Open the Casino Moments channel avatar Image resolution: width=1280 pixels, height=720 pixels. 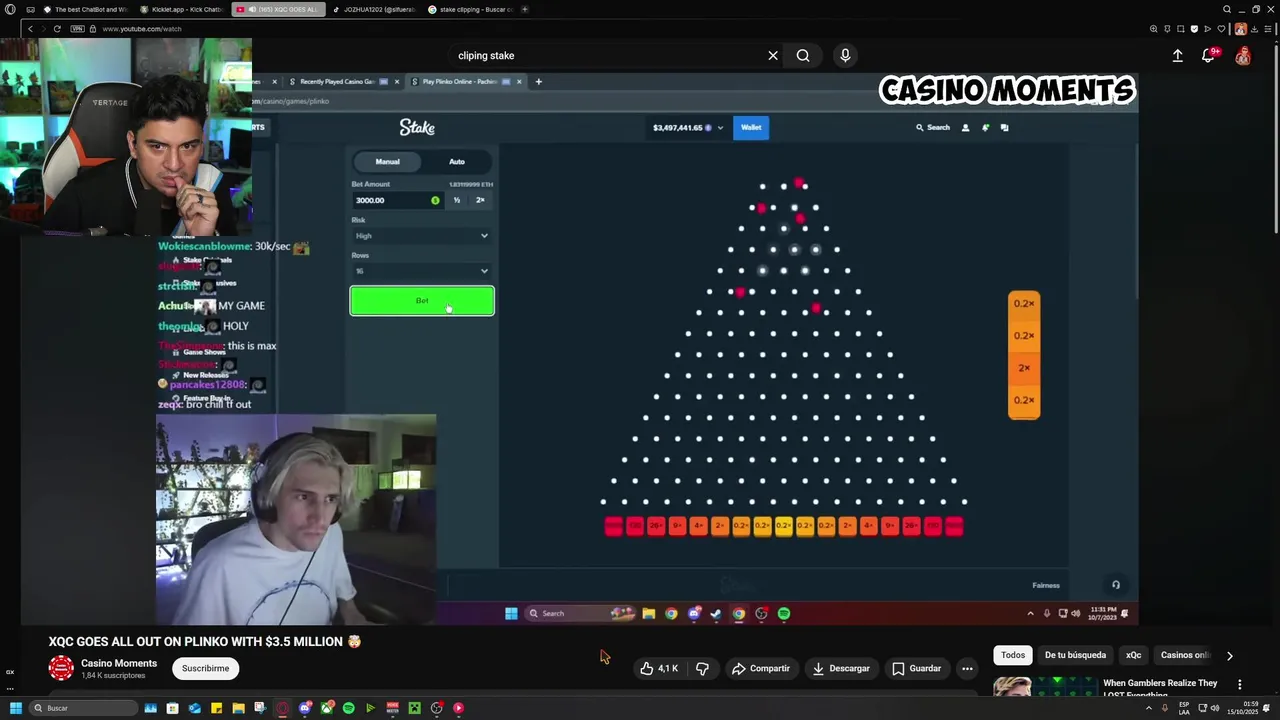[x=61, y=668]
